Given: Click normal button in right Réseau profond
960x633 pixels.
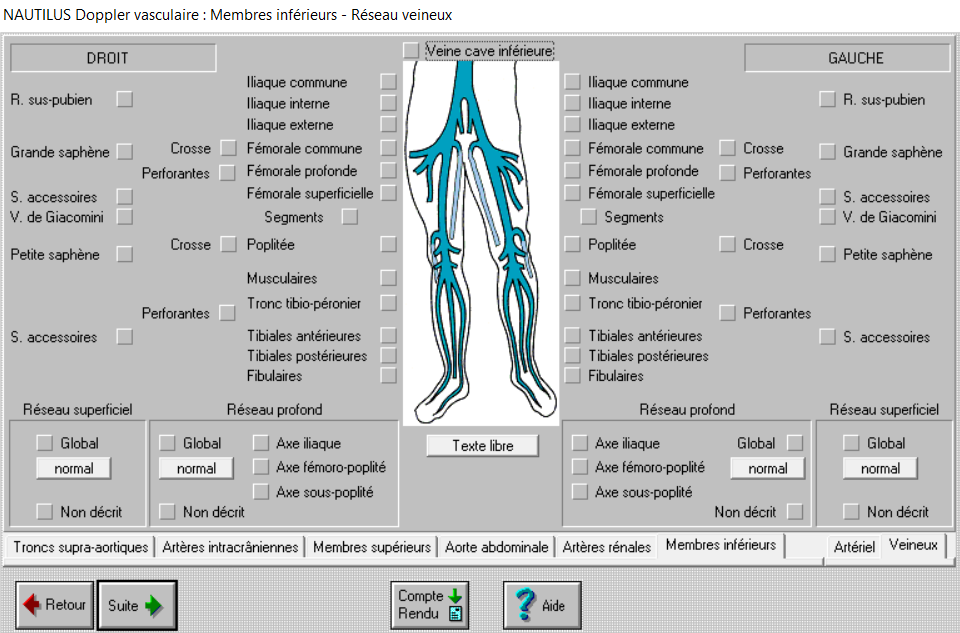Looking at the screenshot, I should (196, 468).
